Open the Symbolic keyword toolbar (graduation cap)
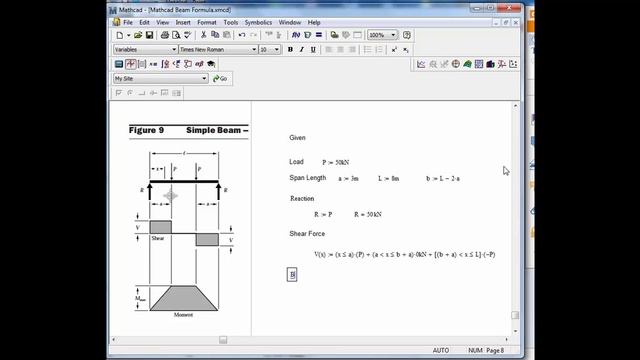This screenshot has width=640, height=360. click(x=211, y=64)
